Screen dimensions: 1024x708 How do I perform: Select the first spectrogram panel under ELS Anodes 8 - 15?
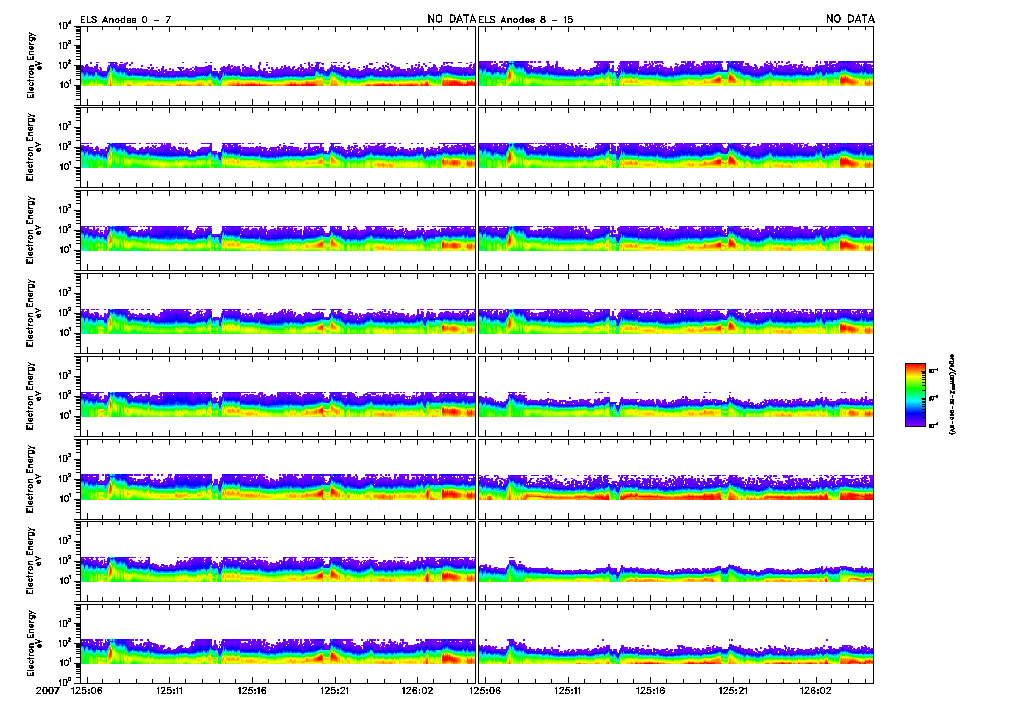676,66
